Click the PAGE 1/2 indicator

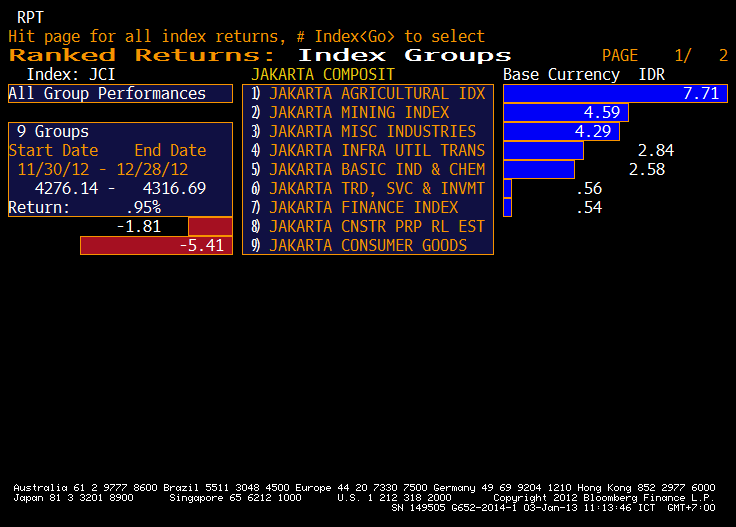[x=664, y=56]
